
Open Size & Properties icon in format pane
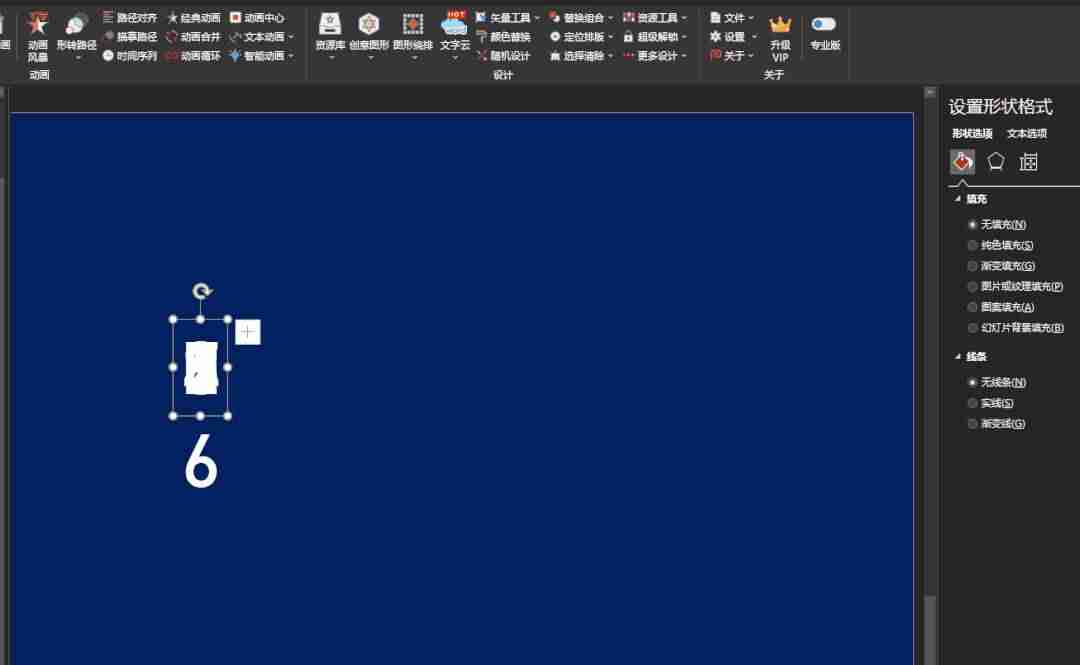click(1028, 162)
